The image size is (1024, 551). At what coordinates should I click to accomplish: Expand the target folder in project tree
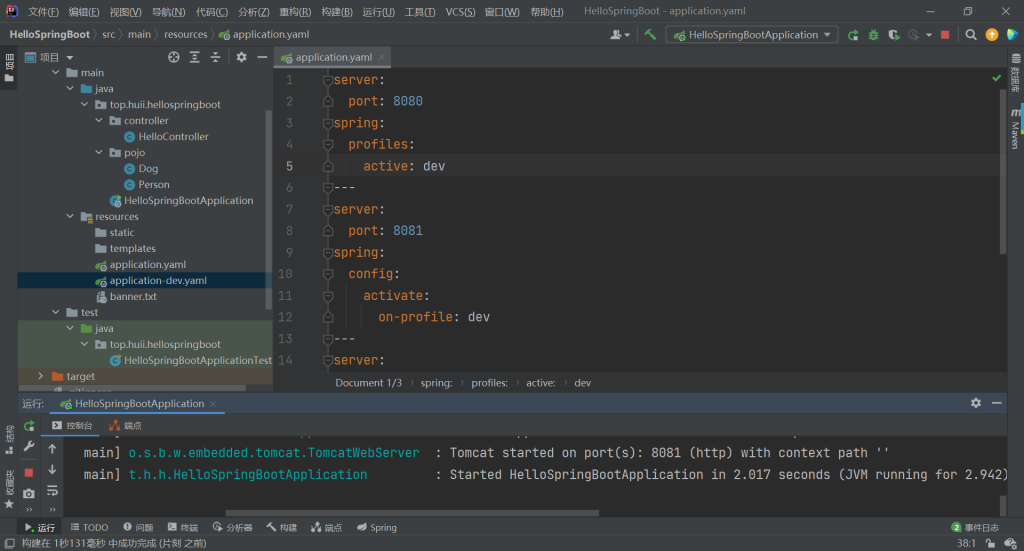(41, 376)
